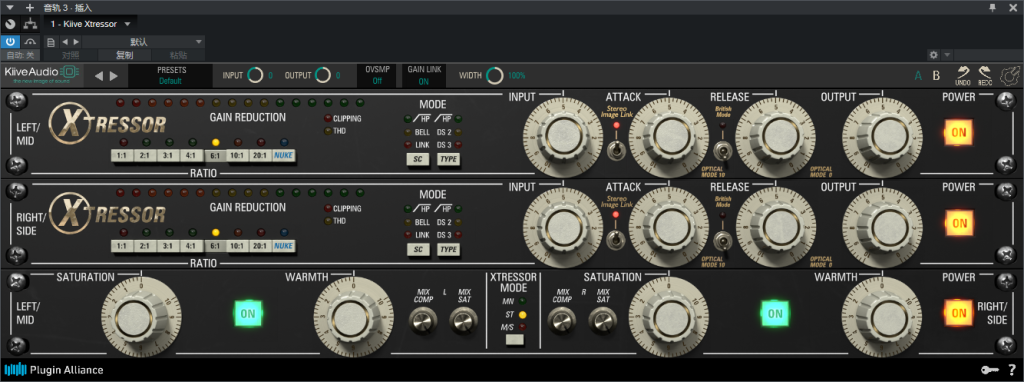This screenshot has height=382, width=1024.
Task: Toggle the Left/Mid compressor POWER ON button
Action: coord(959,133)
